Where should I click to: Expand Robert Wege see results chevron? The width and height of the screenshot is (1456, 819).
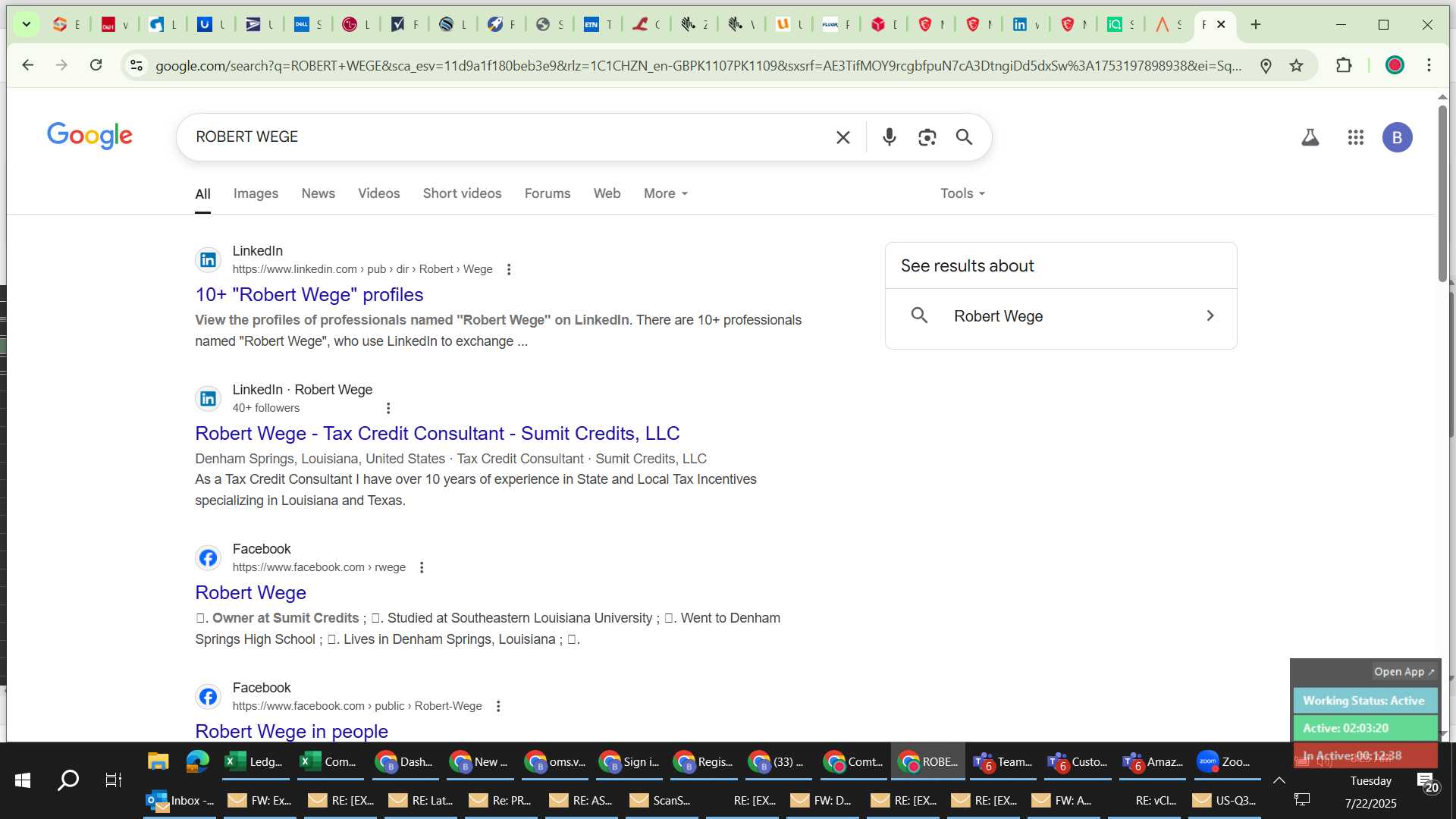click(1210, 315)
